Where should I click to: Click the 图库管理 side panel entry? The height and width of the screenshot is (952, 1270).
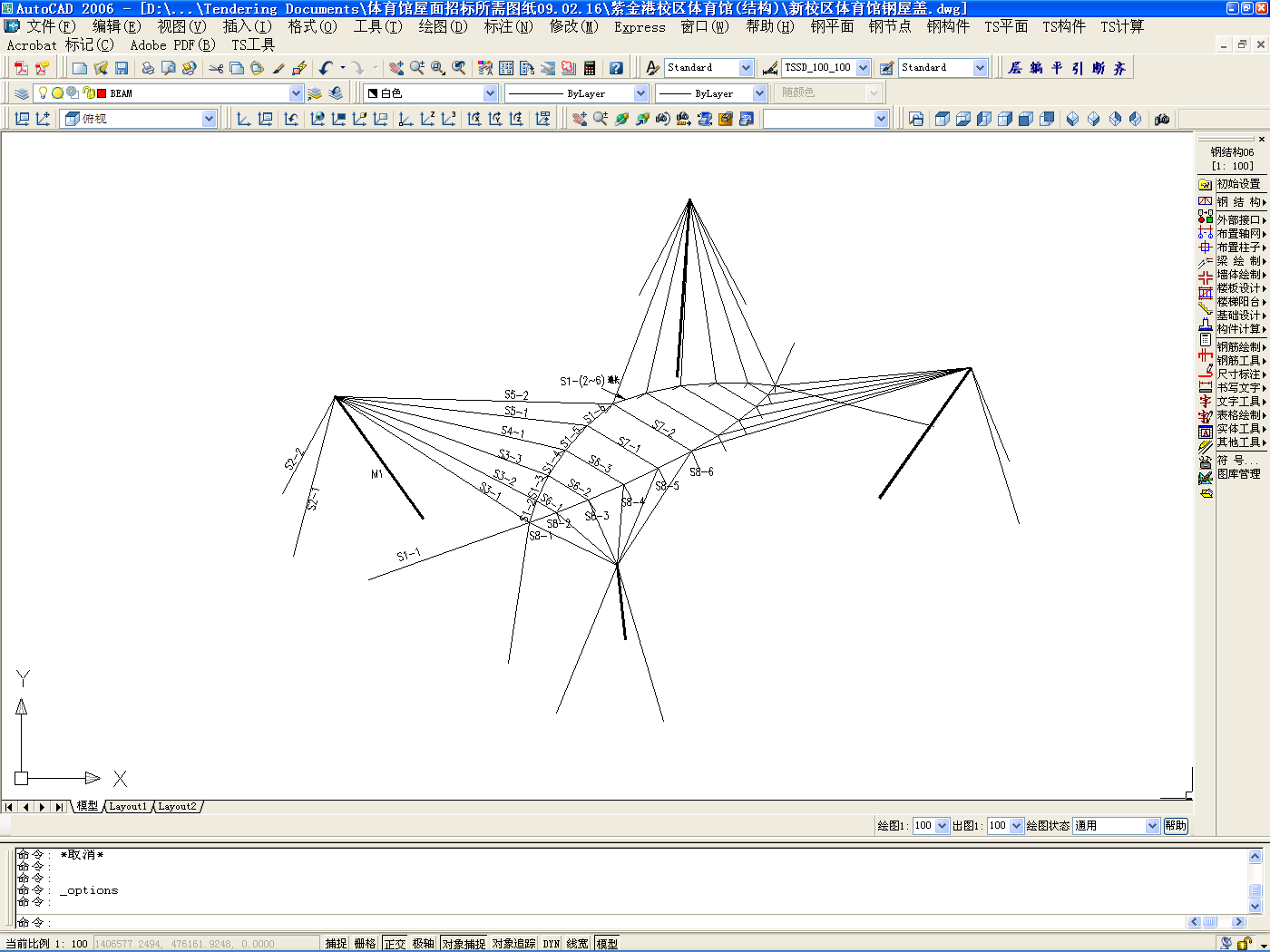(x=1238, y=474)
